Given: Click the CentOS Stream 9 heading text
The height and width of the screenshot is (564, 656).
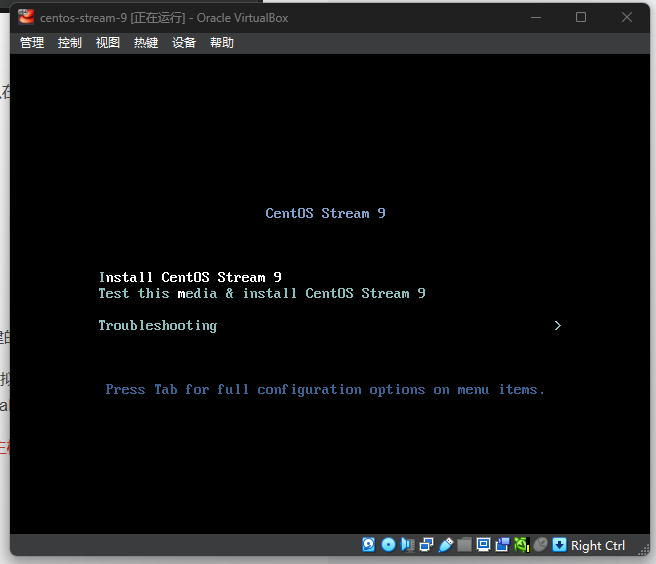Looking at the screenshot, I should 325,213.
